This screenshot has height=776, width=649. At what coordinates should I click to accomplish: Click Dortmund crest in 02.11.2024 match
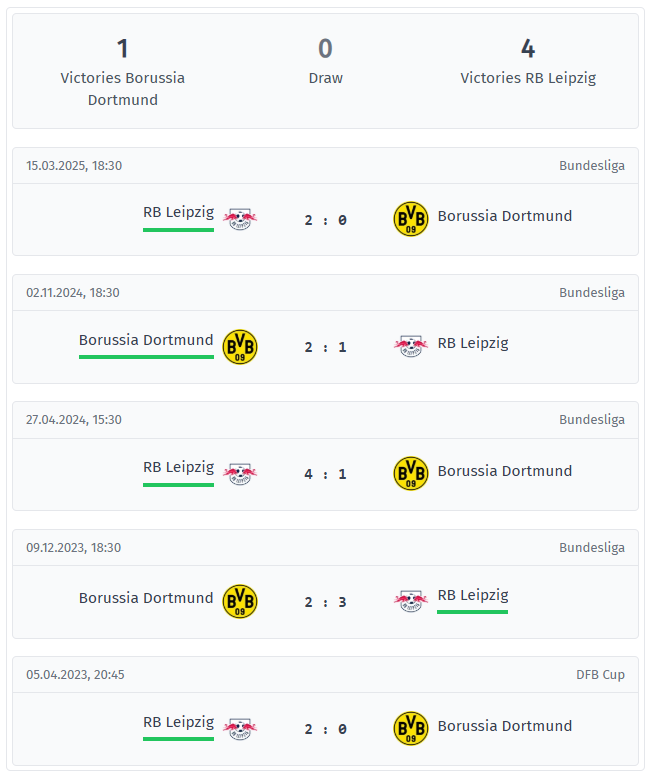pyautogui.click(x=239, y=346)
